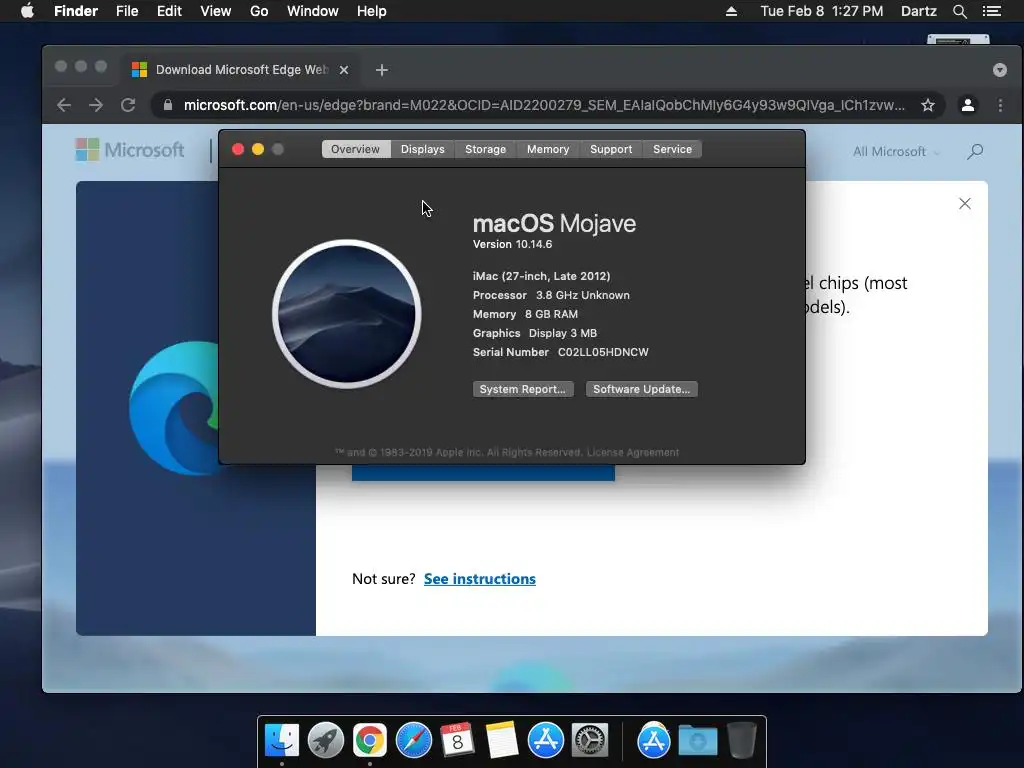Click the Chrome address bar URL
Viewport: 1024px width, 768px height.
pos(544,105)
